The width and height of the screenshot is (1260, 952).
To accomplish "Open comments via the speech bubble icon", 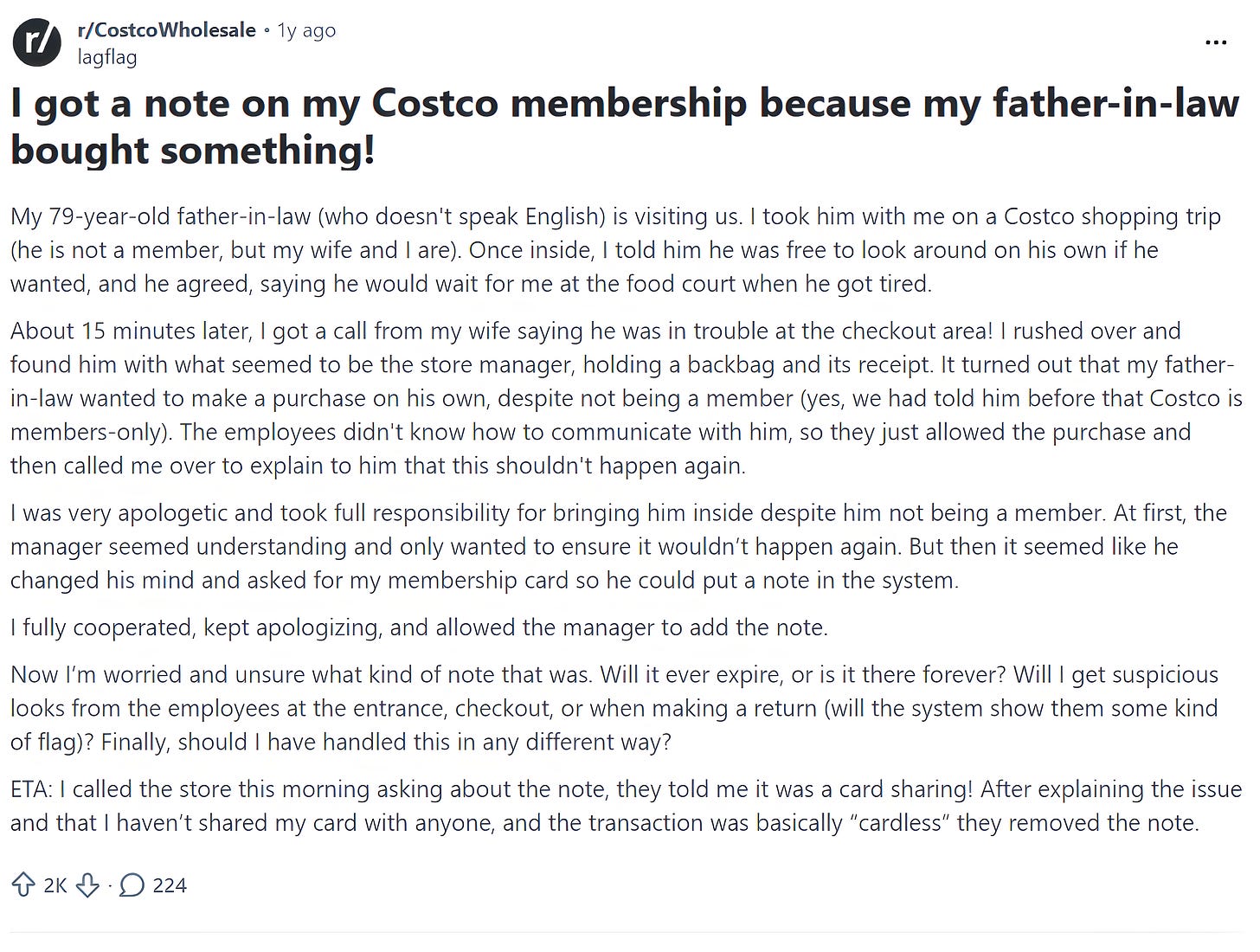I will (x=132, y=884).
